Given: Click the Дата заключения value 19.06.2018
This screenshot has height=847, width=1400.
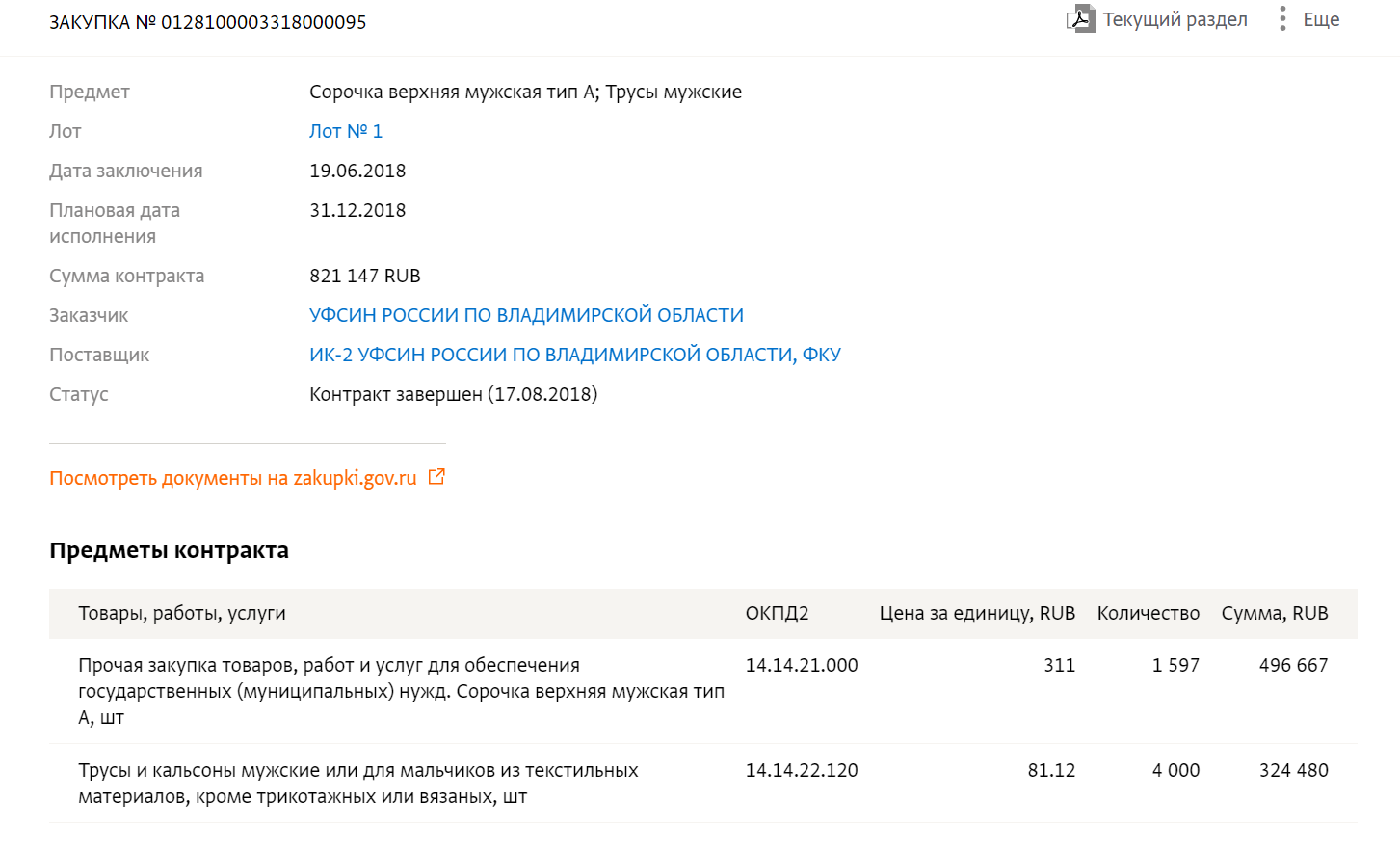Looking at the screenshot, I should (x=357, y=171).
